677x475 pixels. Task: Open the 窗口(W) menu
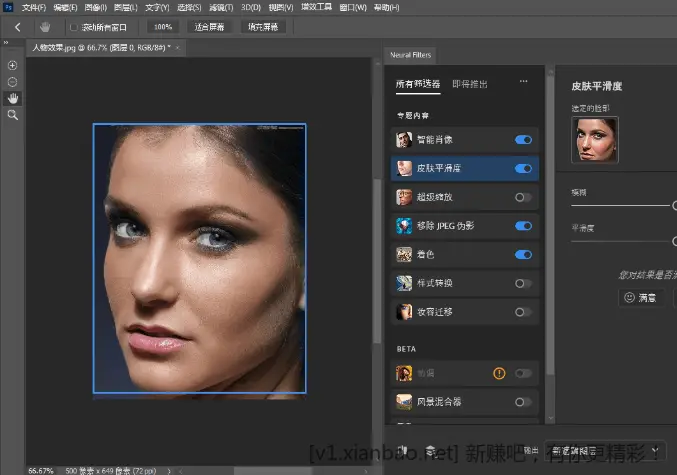coord(353,7)
